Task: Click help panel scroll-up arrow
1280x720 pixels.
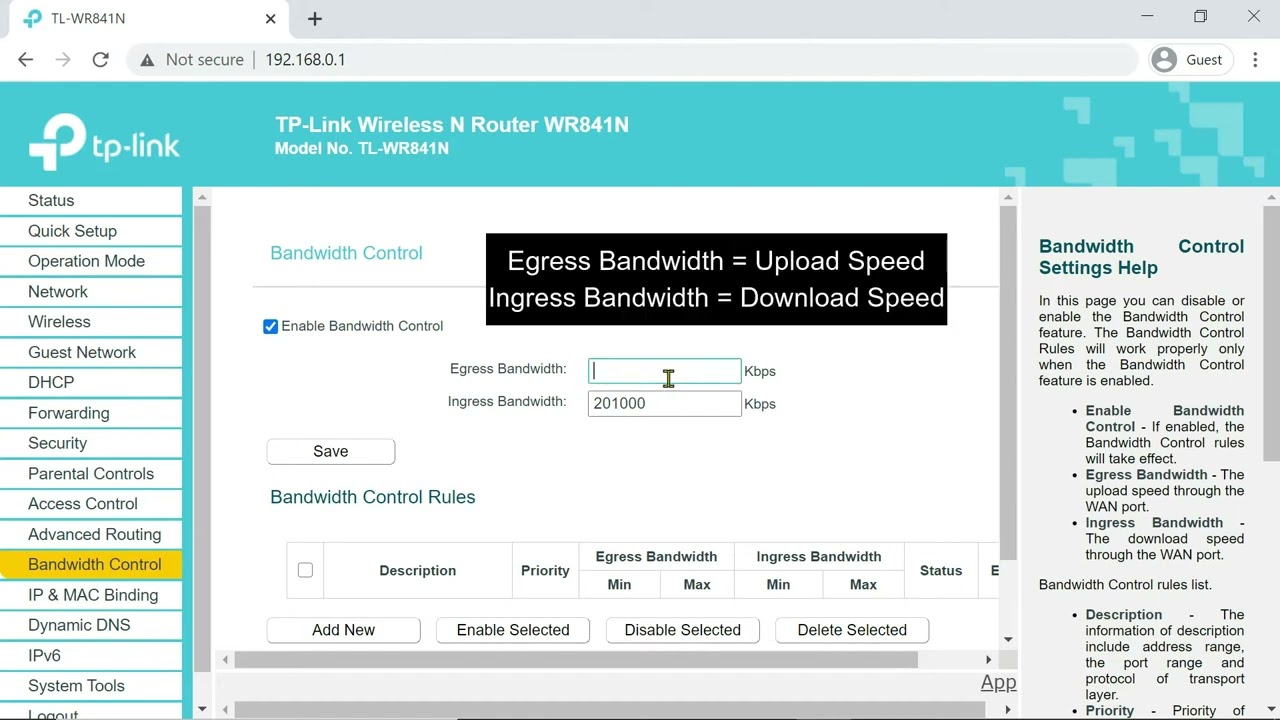Action: pos(1272,197)
